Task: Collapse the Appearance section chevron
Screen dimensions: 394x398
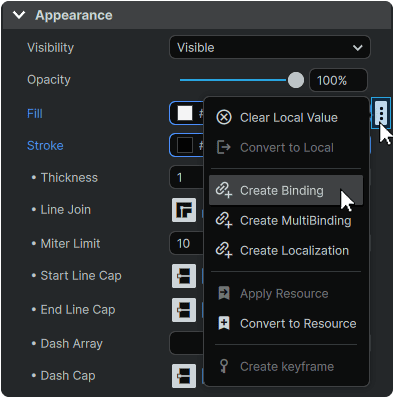Action: 19,15
